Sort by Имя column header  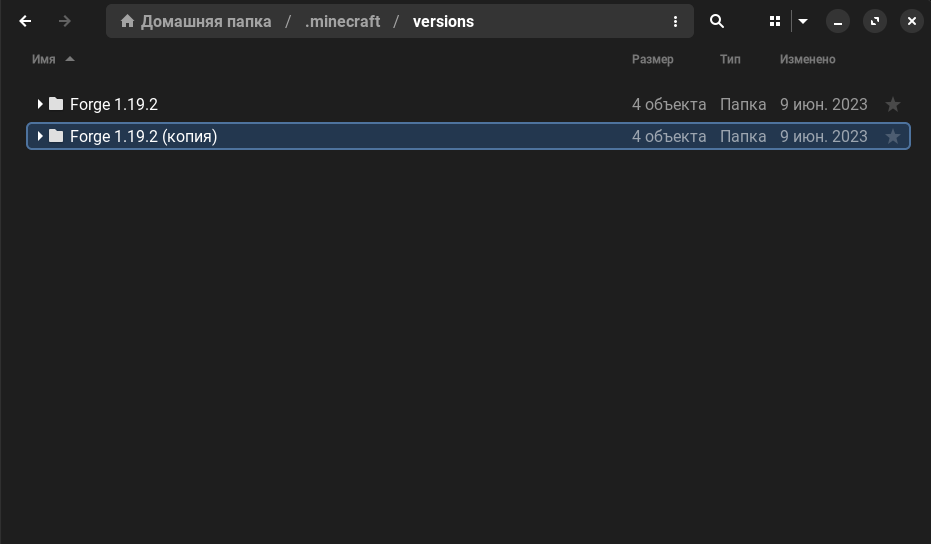[x=43, y=59]
